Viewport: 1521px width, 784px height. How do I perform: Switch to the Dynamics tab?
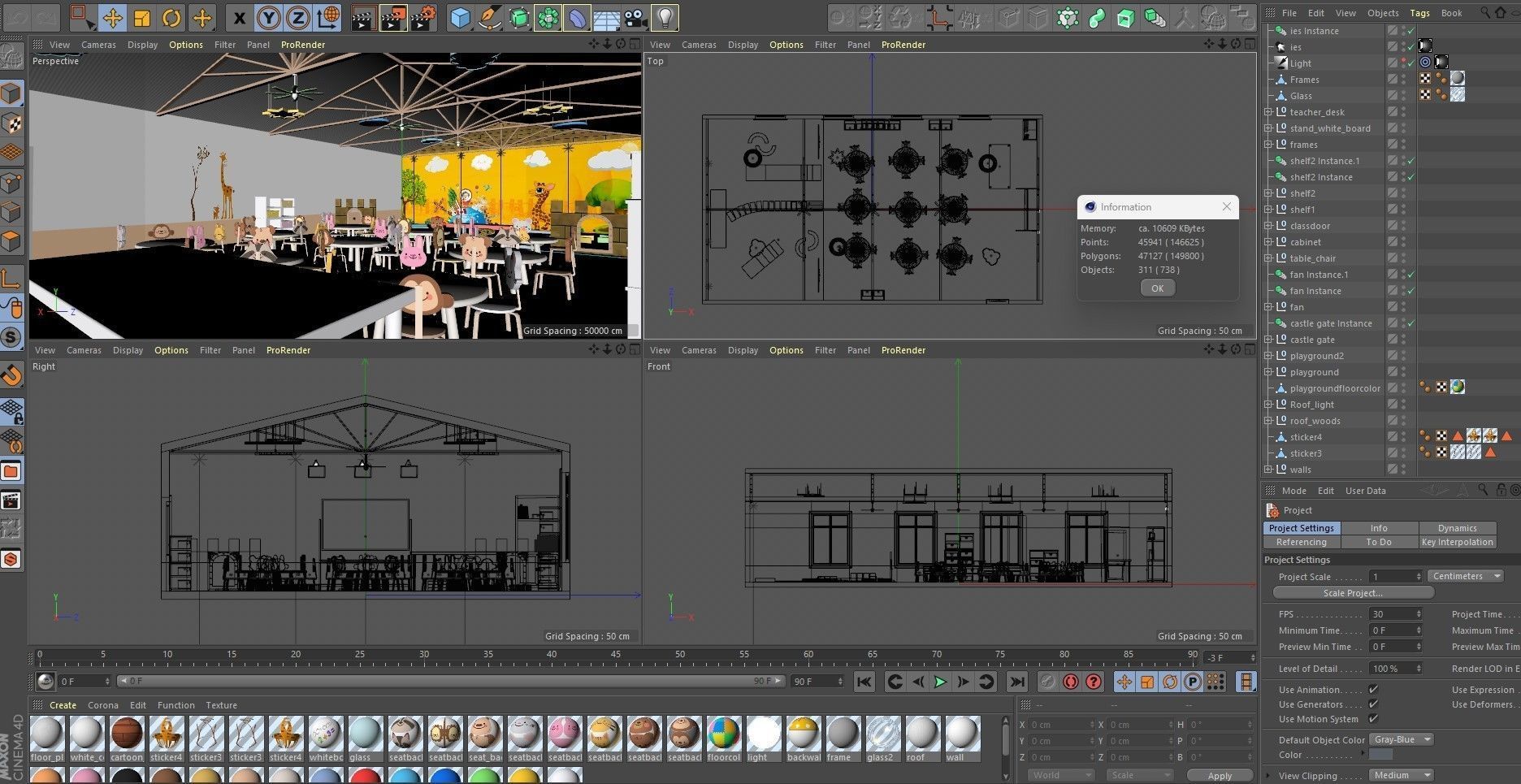1457,528
